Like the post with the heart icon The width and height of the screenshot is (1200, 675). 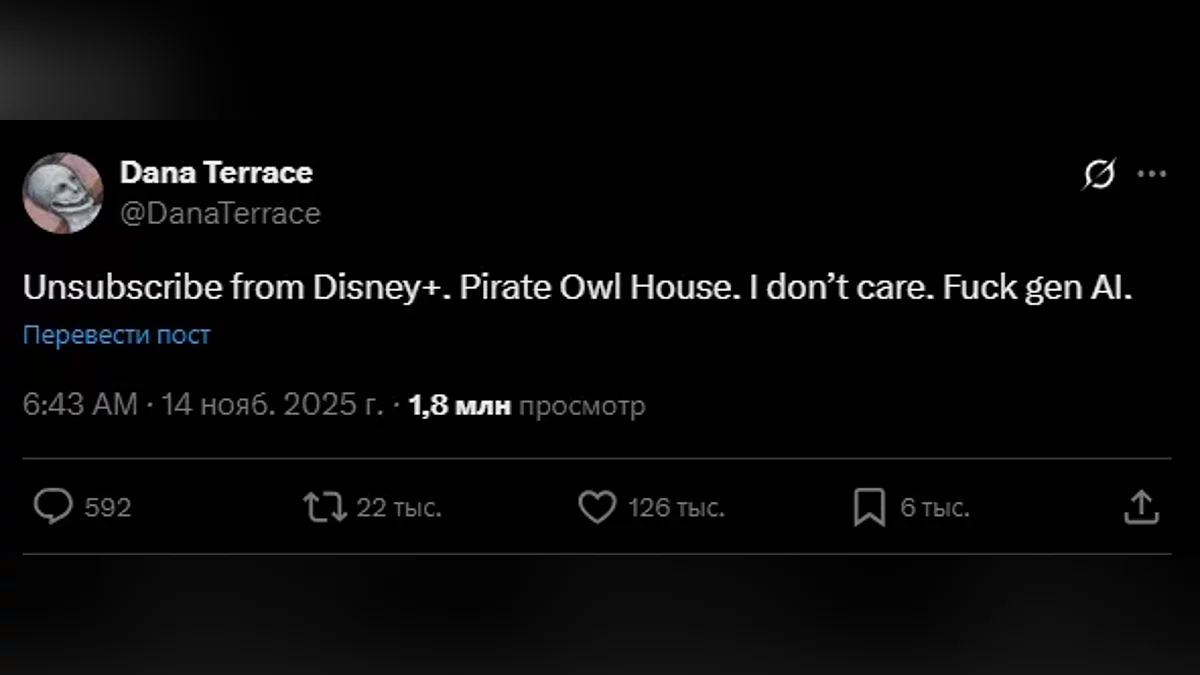coord(597,508)
